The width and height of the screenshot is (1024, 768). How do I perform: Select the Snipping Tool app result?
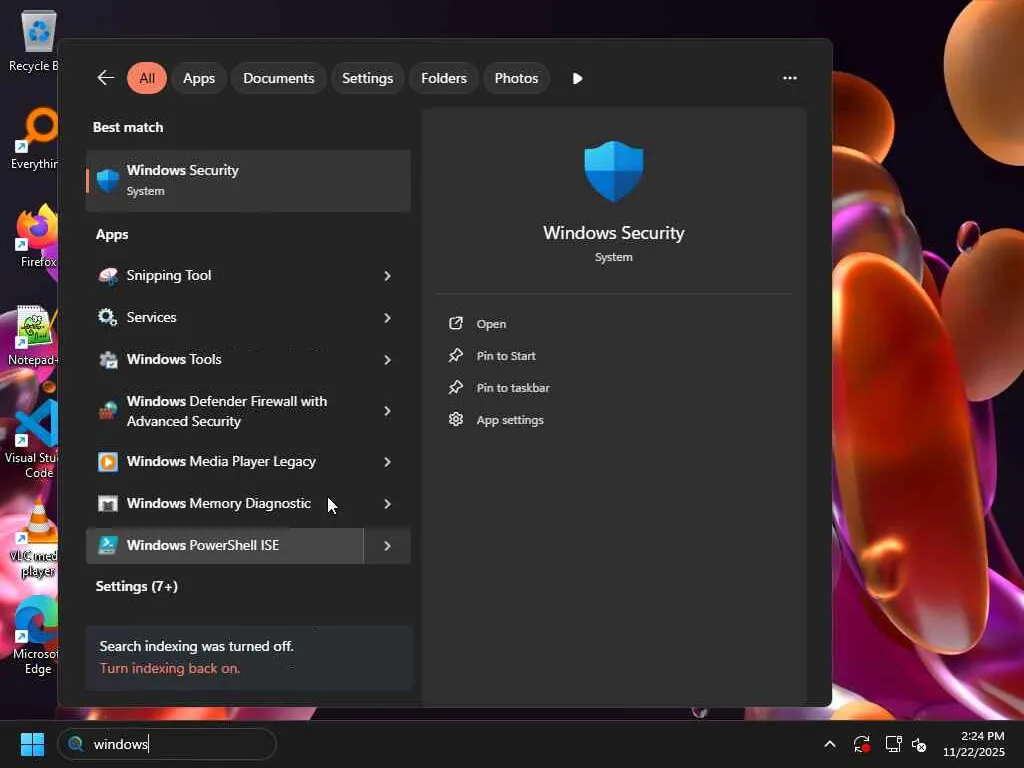(248, 276)
